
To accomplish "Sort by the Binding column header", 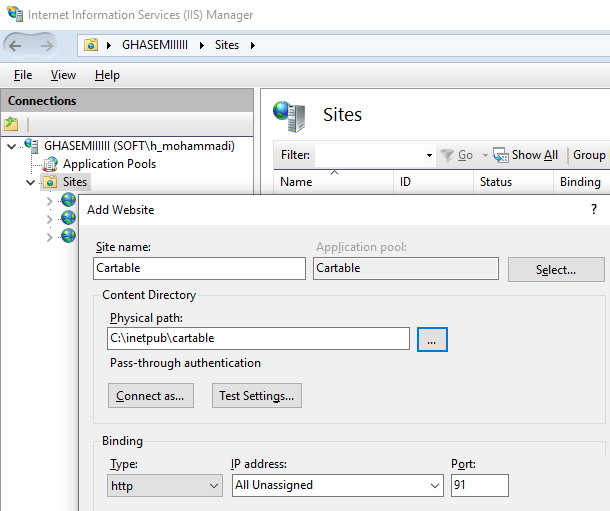I will [581, 182].
